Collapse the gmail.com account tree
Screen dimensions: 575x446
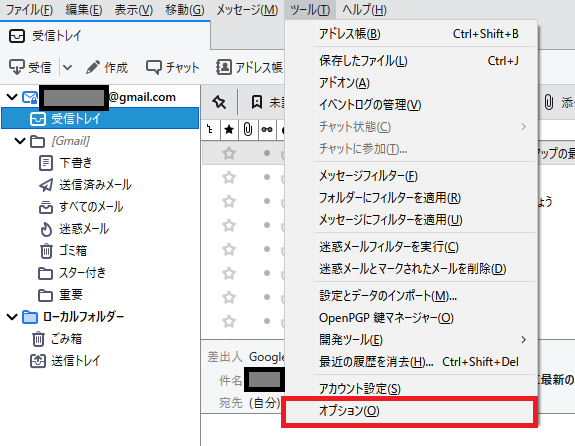pos(12,97)
